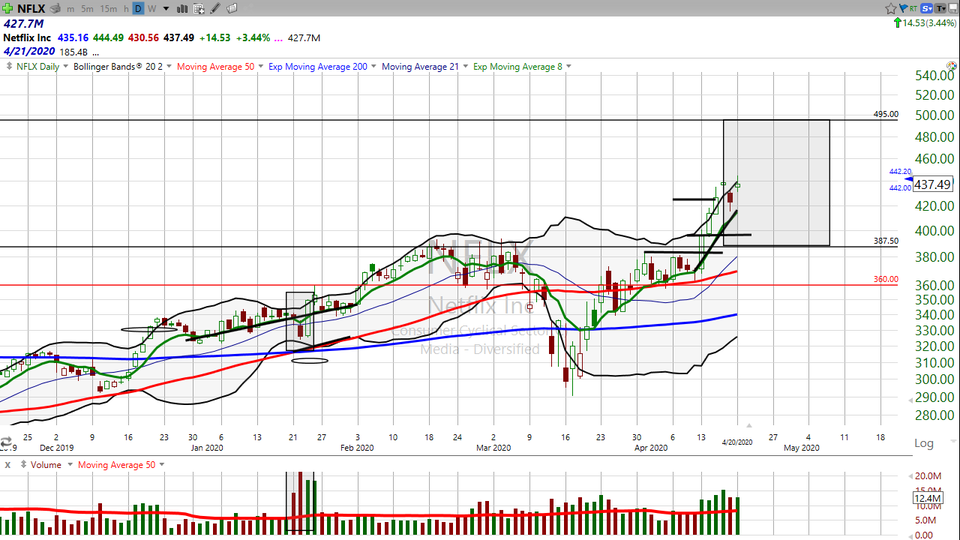Click the 387.50 horizontal line label
Image resolution: width=960 pixels, height=540 pixels.
[x=885, y=241]
